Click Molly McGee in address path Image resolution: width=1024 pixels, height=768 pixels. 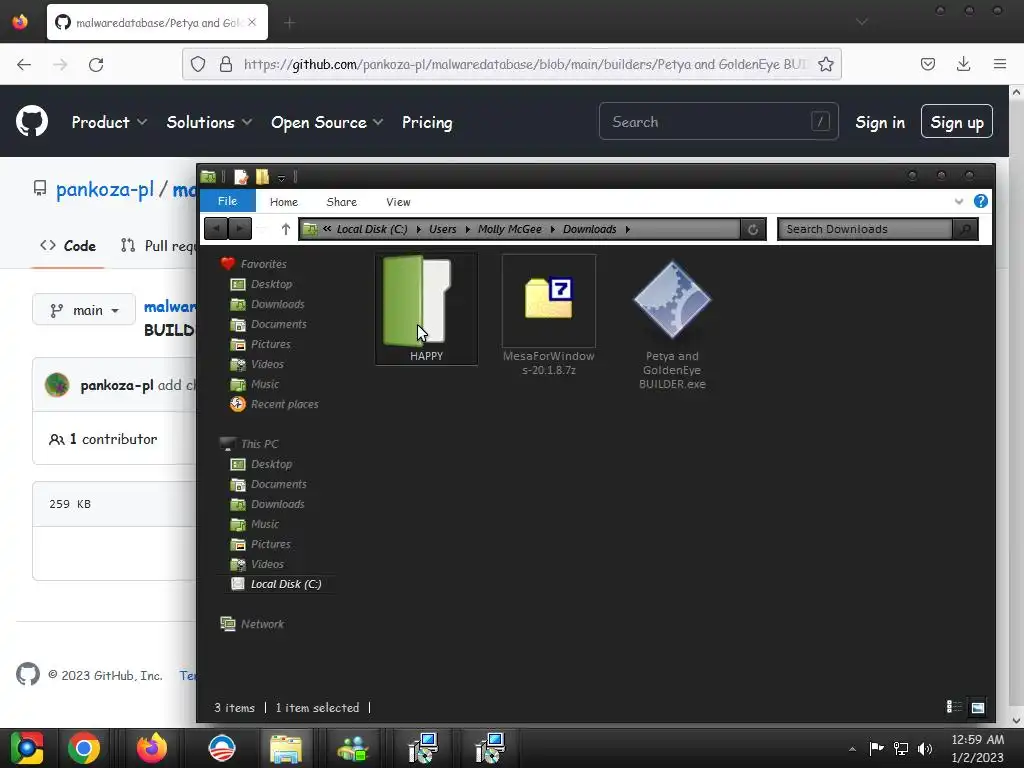click(x=509, y=229)
